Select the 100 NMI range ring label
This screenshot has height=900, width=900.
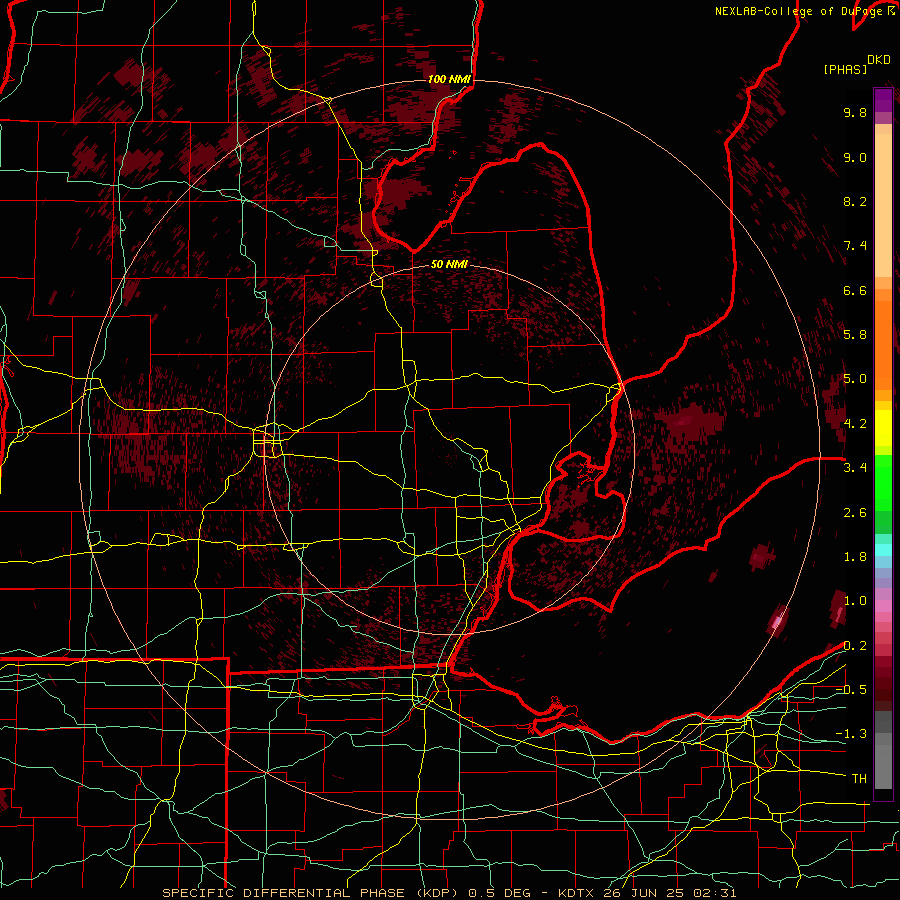[x=449, y=79]
